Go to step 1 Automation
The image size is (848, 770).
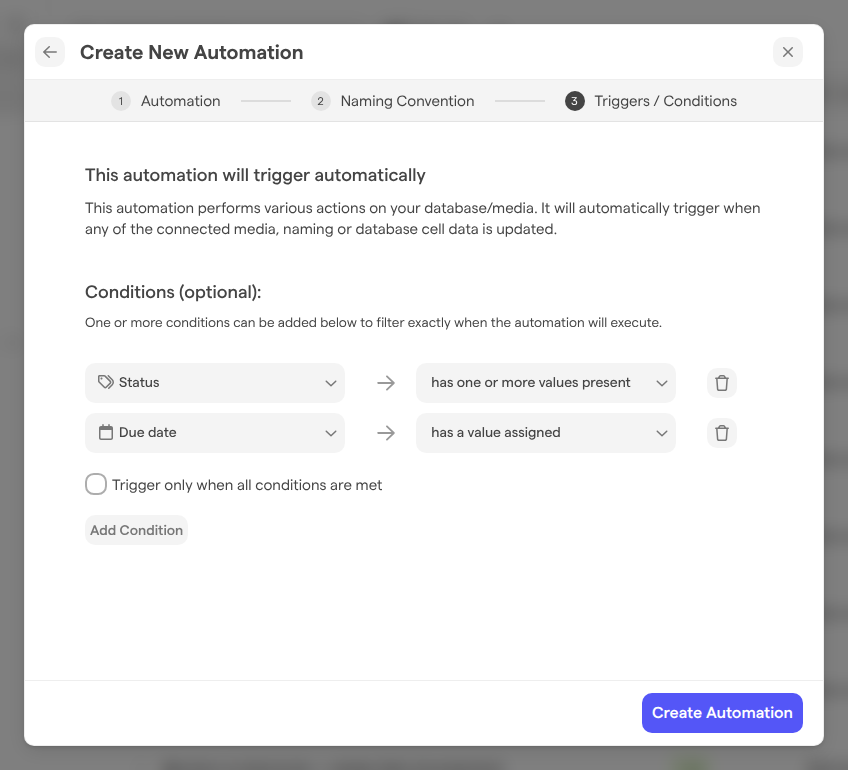point(165,101)
